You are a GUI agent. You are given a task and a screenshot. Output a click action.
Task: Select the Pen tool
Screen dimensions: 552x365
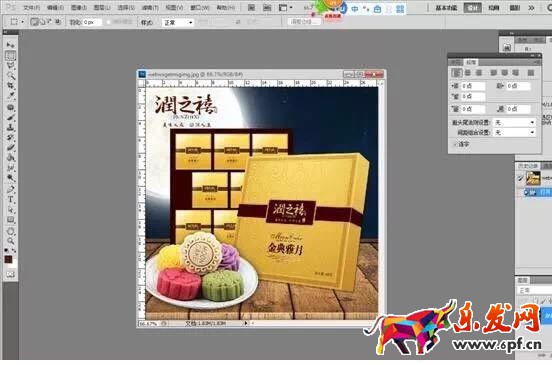click(x=11, y=190)
